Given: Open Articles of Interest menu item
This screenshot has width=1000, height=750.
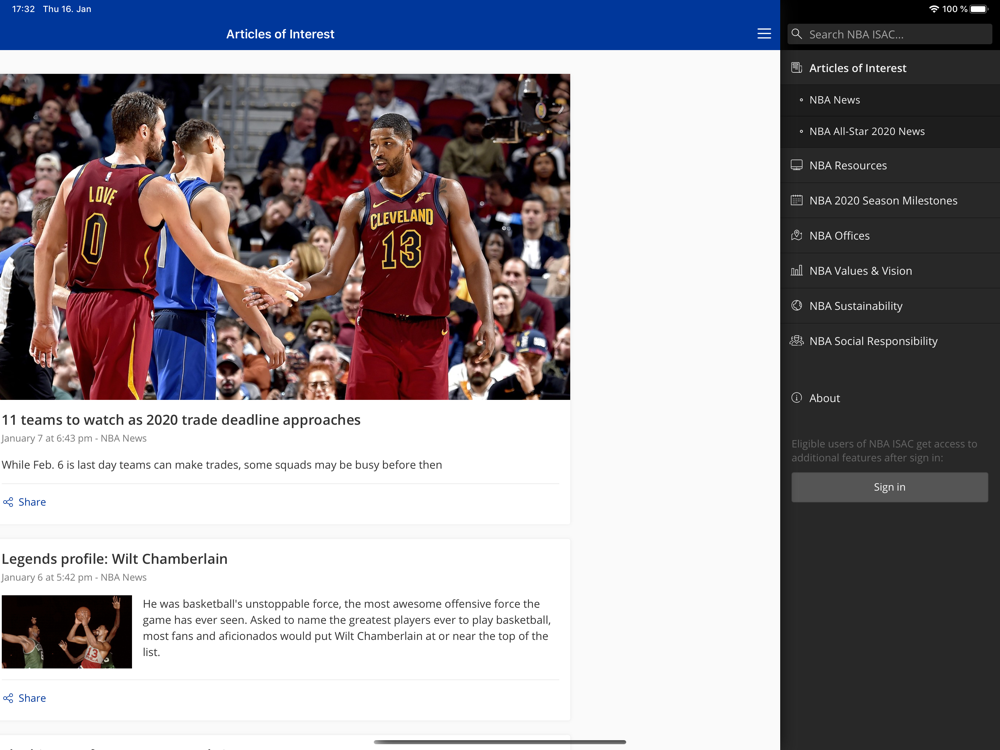Looking at the screenshot, I should point(890,68).
